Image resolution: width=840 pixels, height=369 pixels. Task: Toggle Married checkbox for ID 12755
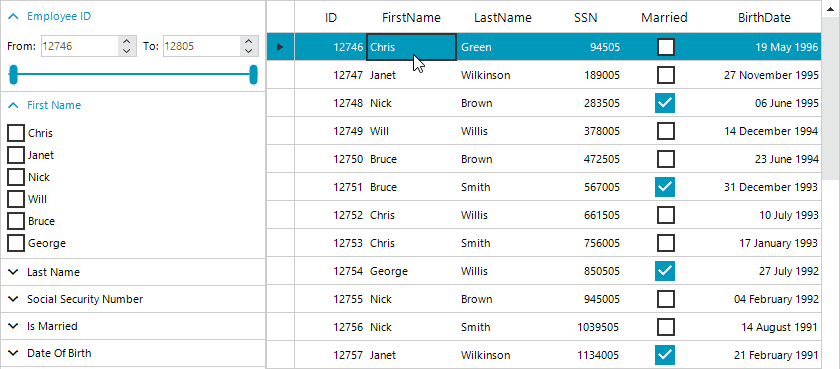pyautogui.click(x=665, y=299)
